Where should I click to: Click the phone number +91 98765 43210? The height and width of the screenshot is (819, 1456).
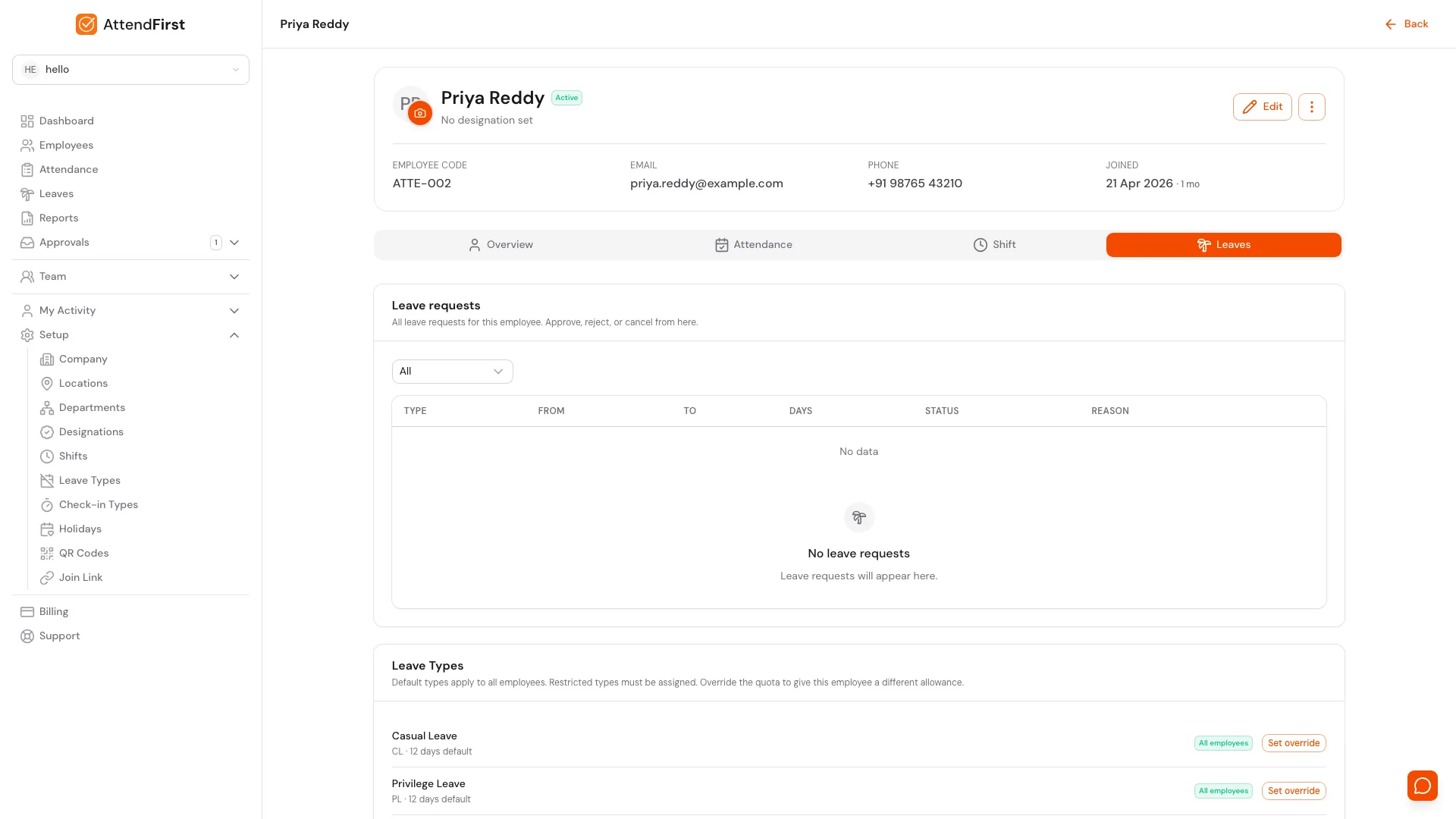915,184
